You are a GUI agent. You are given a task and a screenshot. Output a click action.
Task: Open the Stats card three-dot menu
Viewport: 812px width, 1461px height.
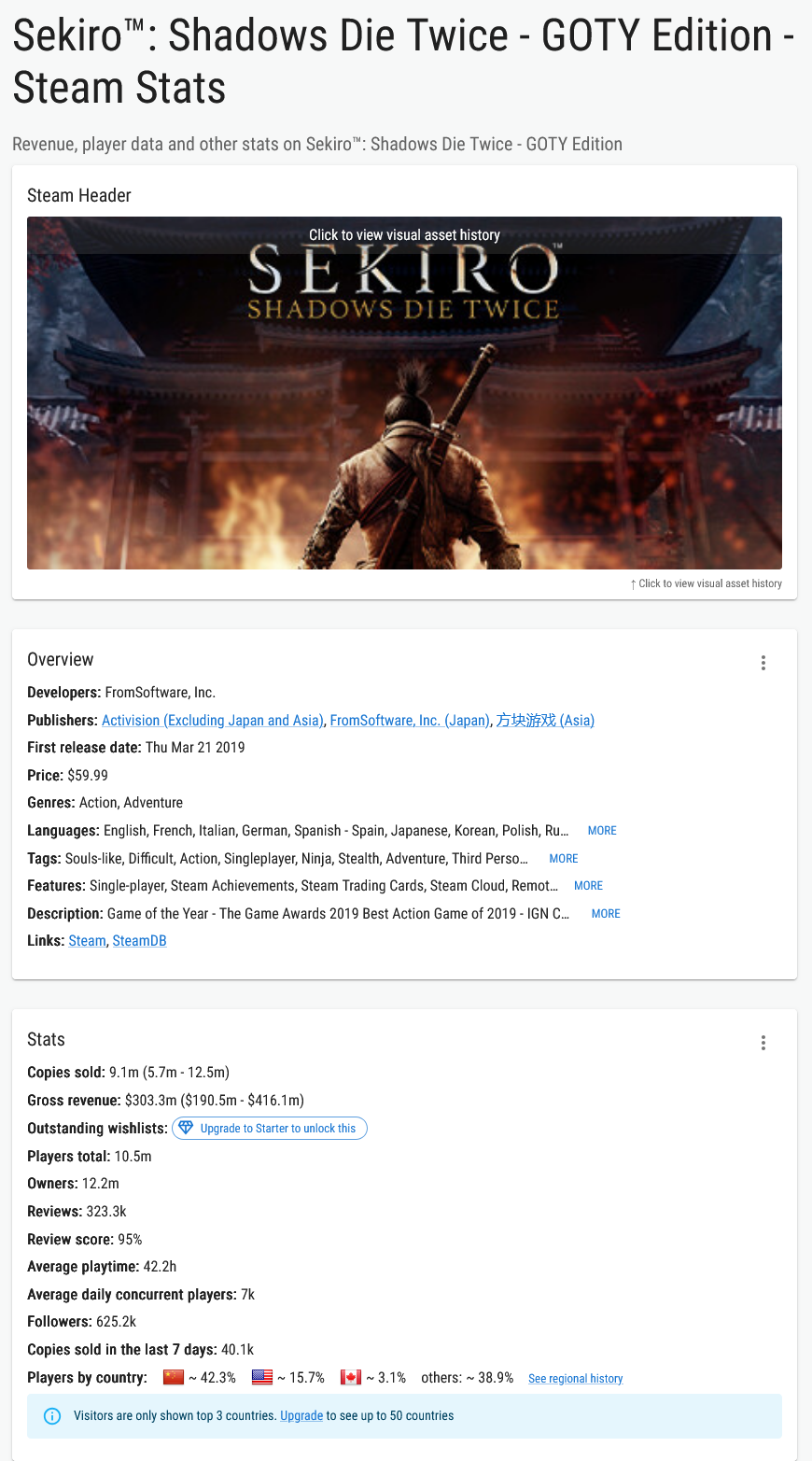click(x=763, y=1043)
